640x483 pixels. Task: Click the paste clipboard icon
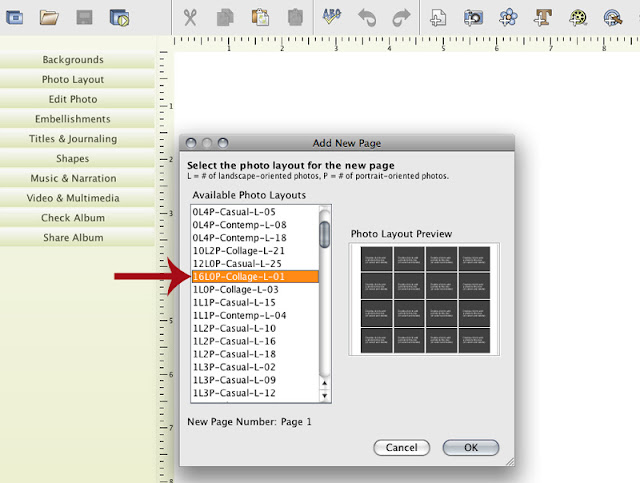point(260,18)
